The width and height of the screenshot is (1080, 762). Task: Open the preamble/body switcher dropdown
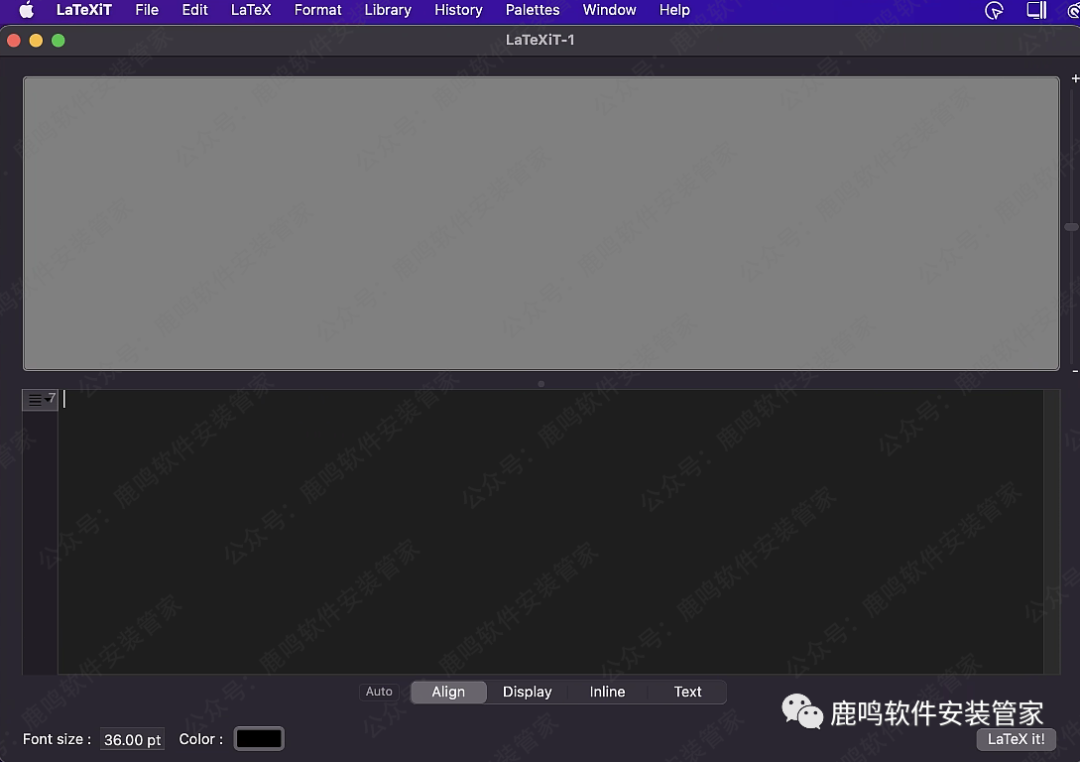(x=41, y=399)
